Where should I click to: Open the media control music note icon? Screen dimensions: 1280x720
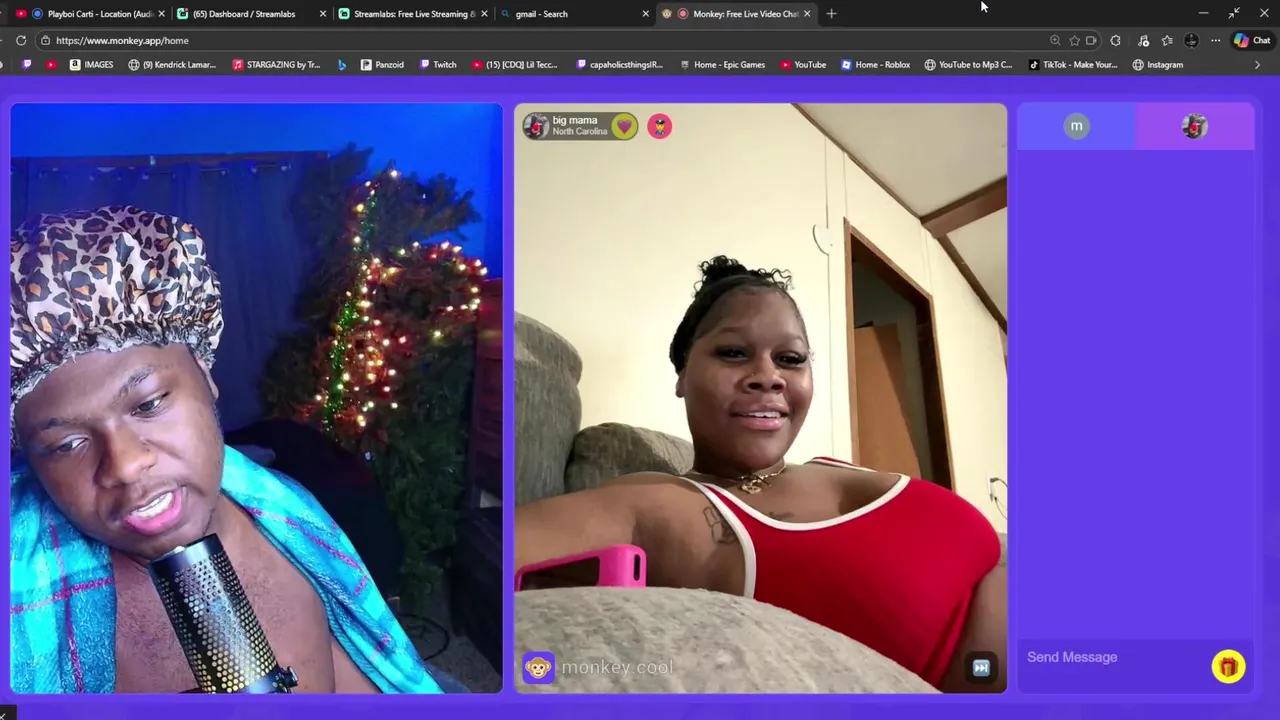tap(1143, 41)
